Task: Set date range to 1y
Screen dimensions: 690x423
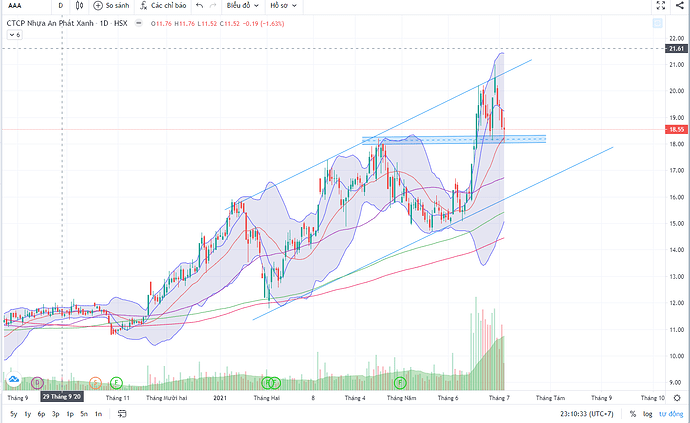Action: click(27, 414)
